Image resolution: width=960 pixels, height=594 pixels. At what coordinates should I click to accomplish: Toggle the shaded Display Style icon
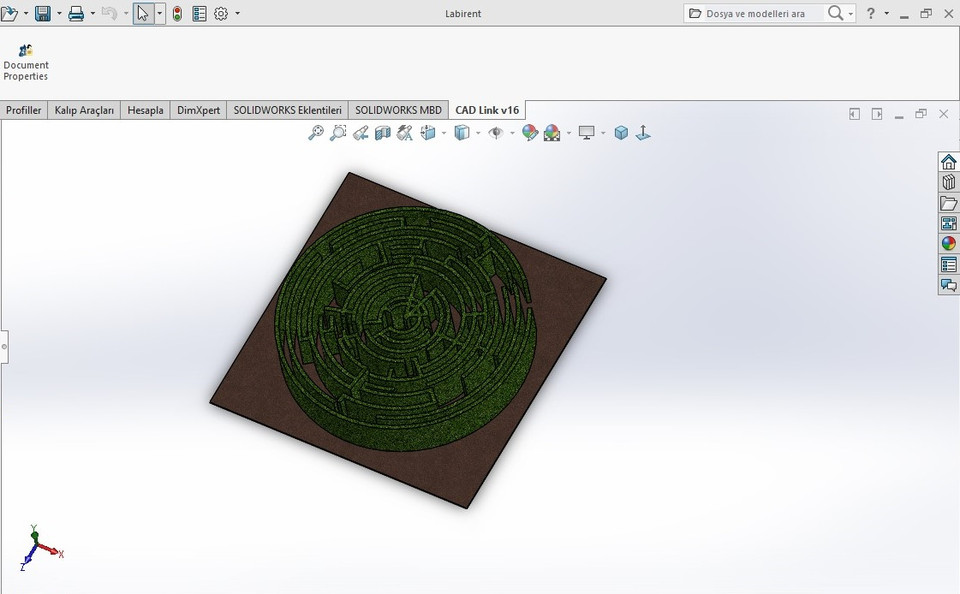pos(461,132)
